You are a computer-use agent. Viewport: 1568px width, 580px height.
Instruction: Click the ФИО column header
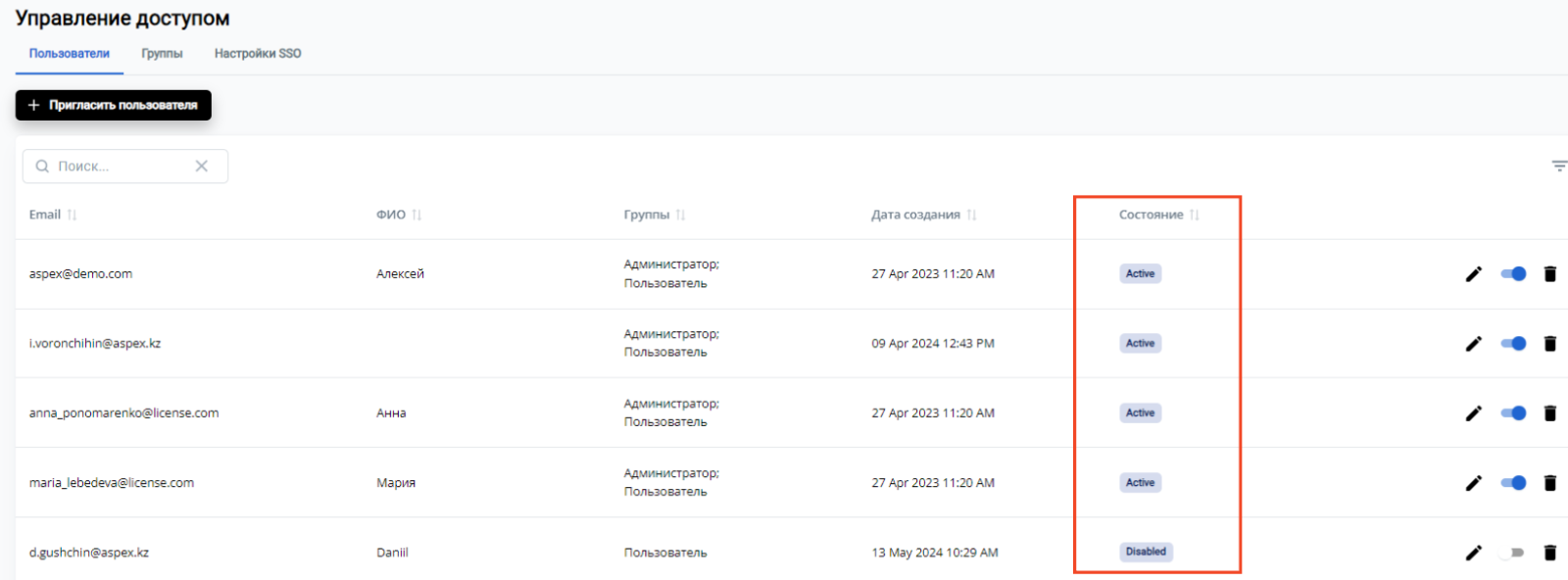391,215
